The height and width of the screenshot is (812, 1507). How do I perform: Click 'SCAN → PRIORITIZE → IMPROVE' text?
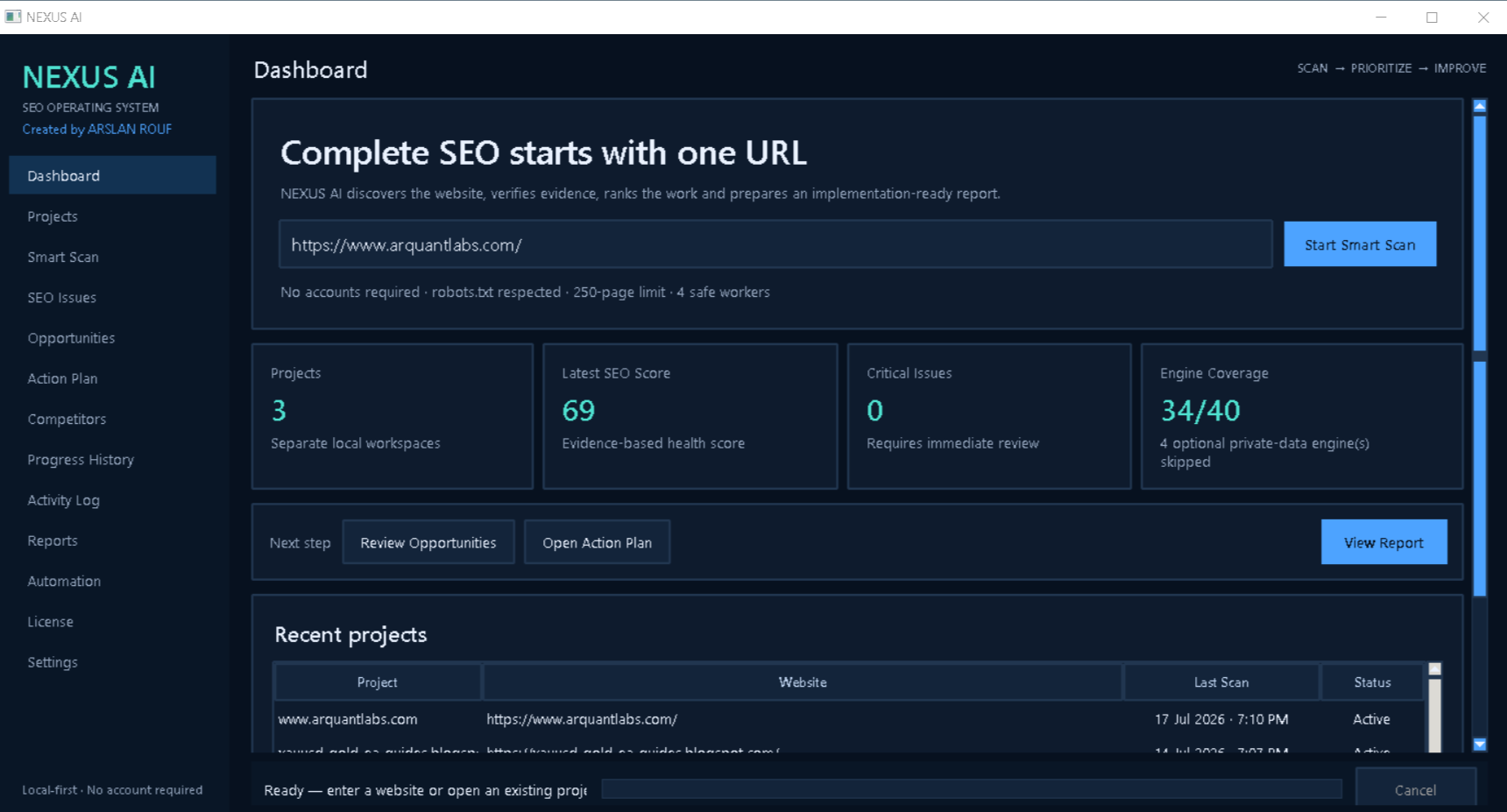(1391, 68)
